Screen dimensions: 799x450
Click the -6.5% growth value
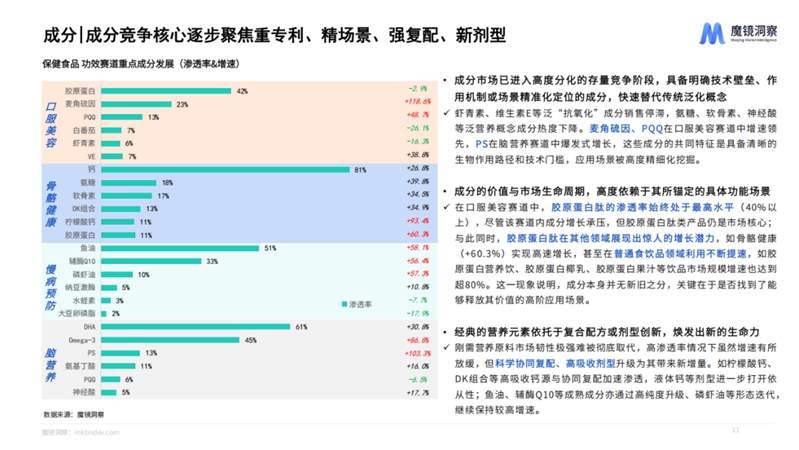click(x=418, y=380)
